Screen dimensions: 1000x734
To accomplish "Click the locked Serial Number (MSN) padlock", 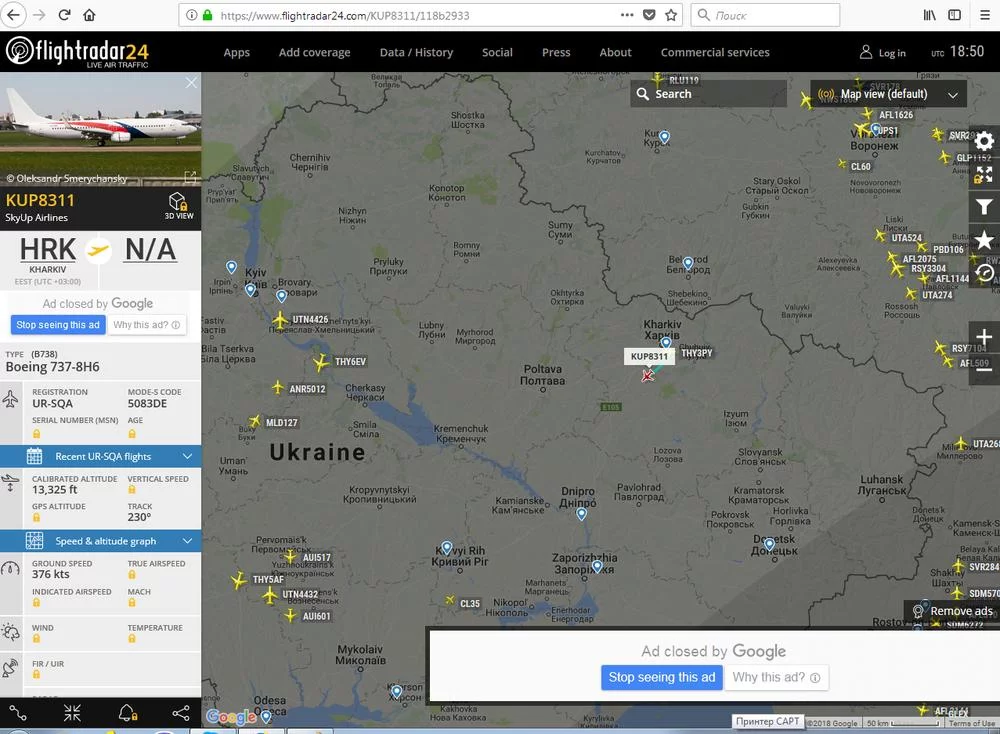I will [36, 434].
